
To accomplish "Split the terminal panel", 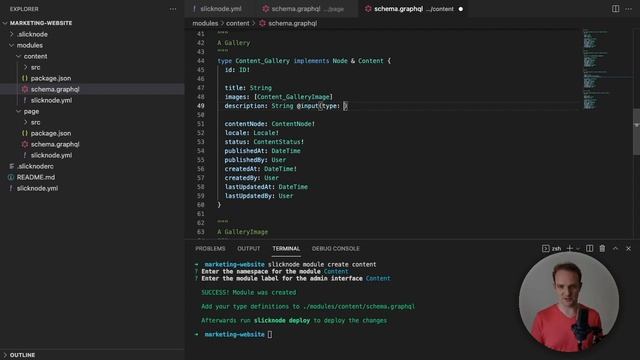I will [589, 248].
